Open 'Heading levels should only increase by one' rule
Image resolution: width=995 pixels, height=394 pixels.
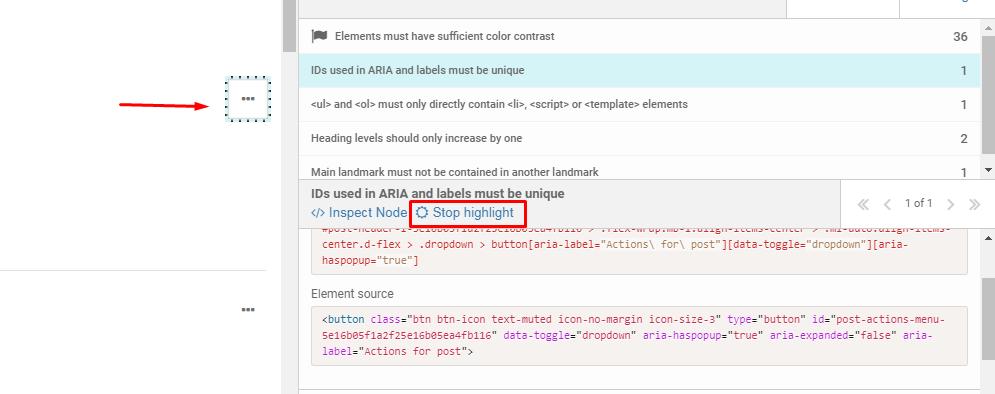coord(640,138)
